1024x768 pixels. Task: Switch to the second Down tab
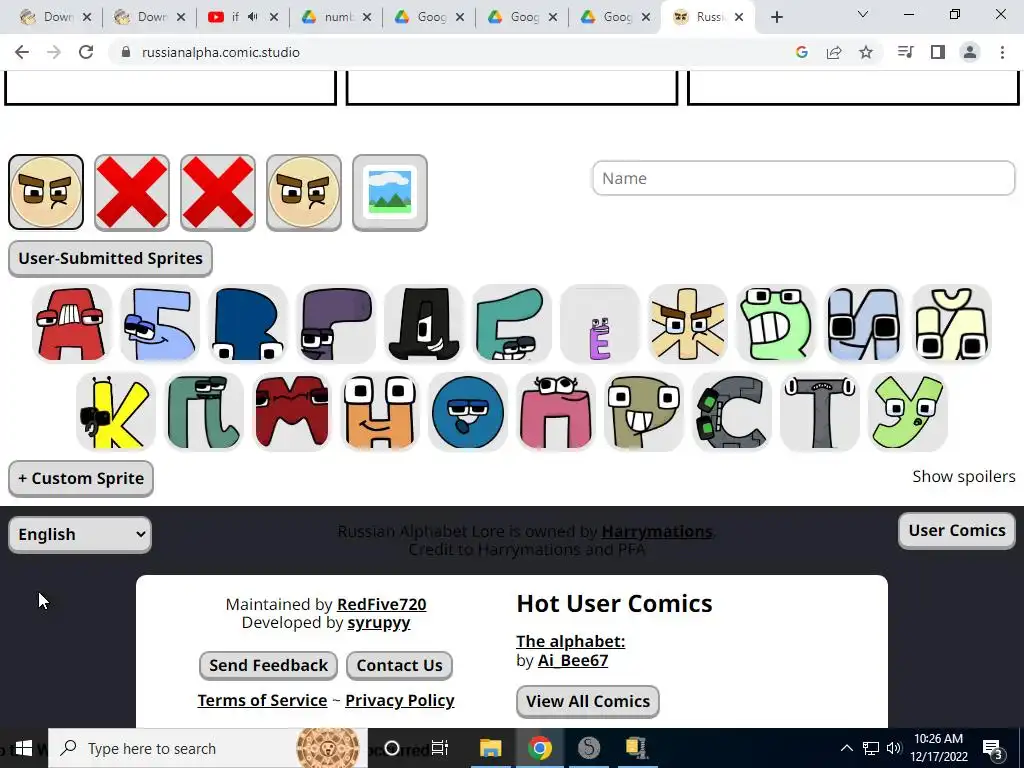(150, 17)
